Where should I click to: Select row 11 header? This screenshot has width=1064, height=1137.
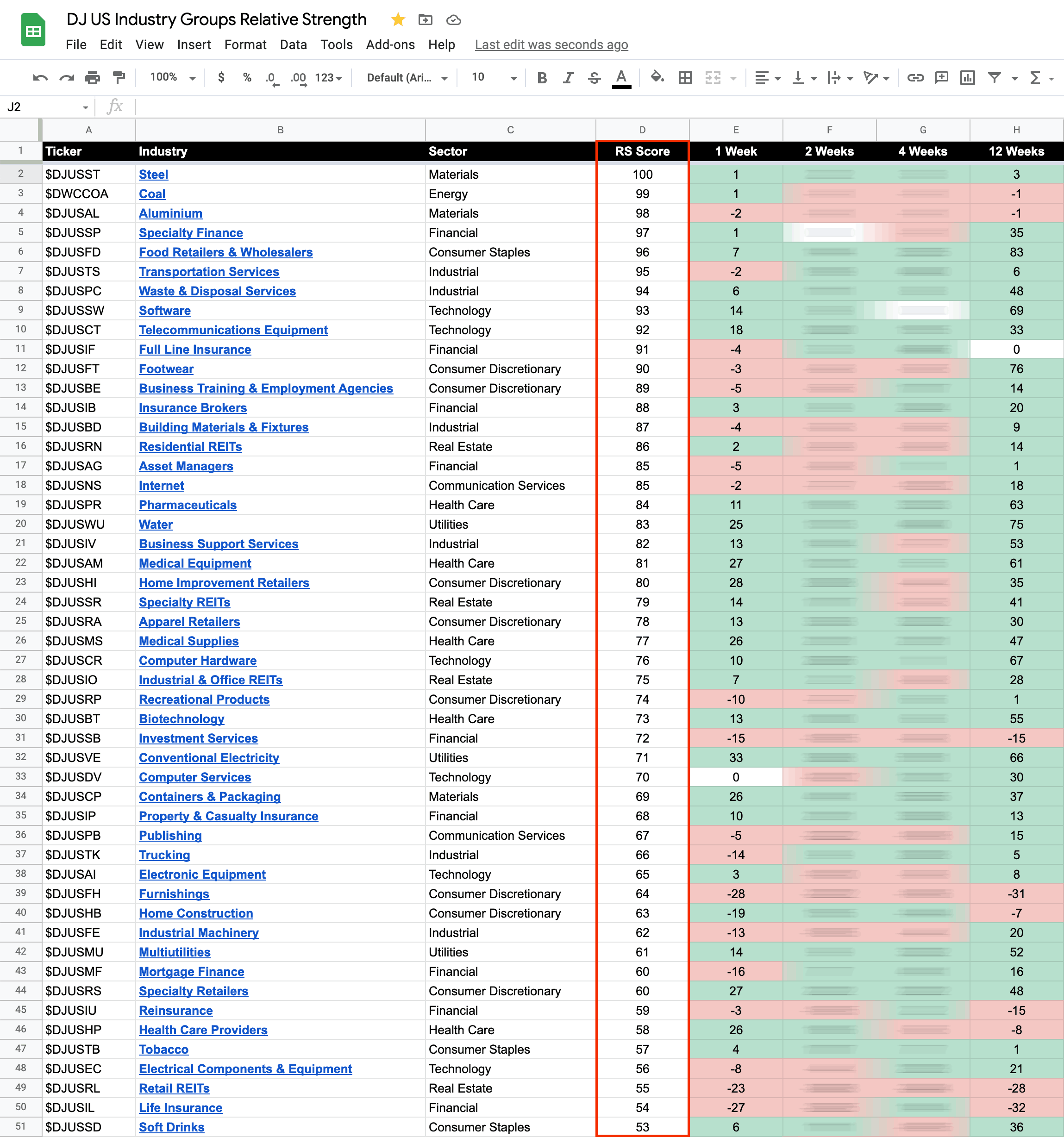pyautogui.click(x=20, y=350)
